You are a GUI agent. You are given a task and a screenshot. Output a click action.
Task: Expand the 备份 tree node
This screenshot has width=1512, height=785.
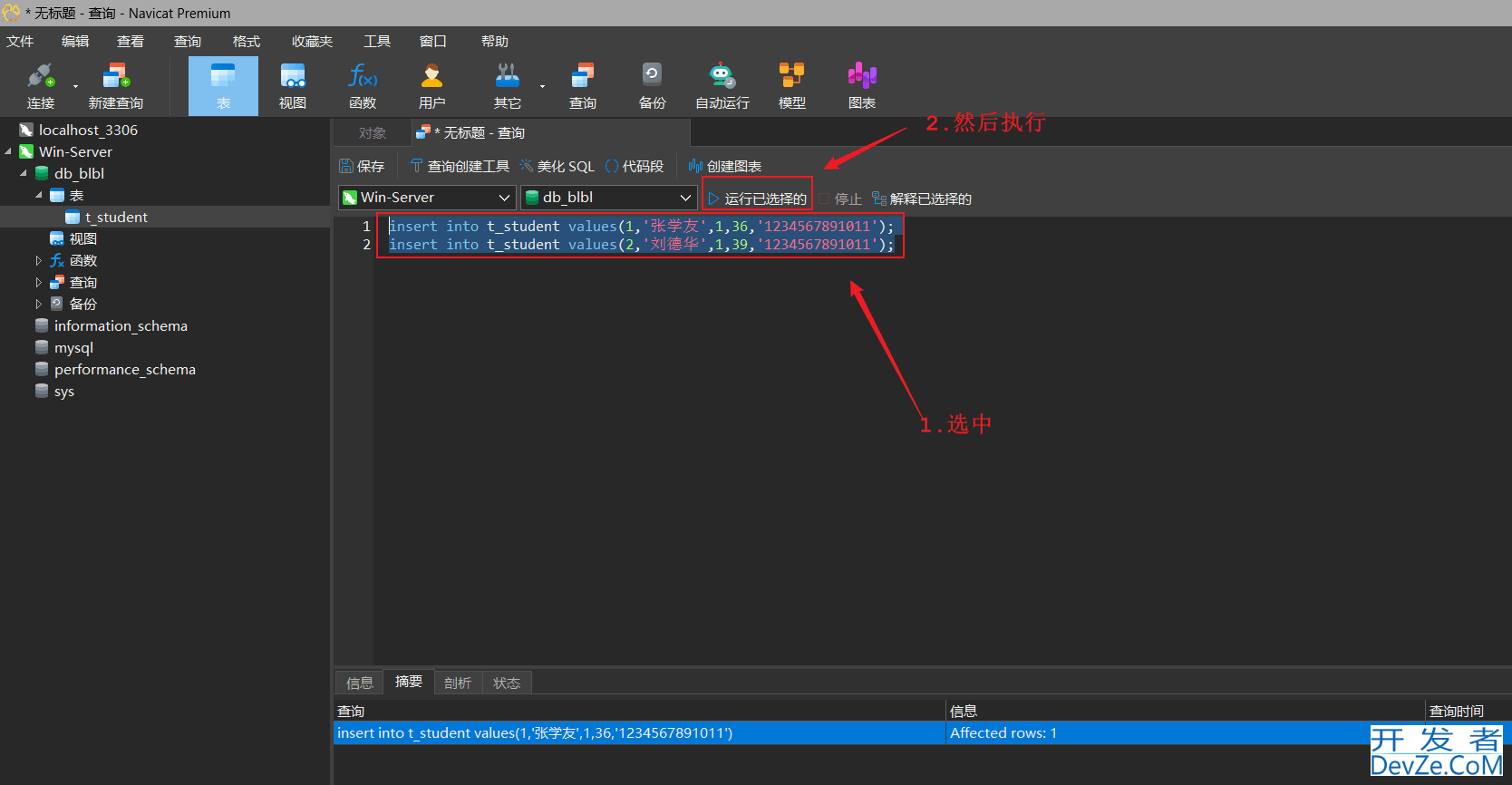[39, 304]
